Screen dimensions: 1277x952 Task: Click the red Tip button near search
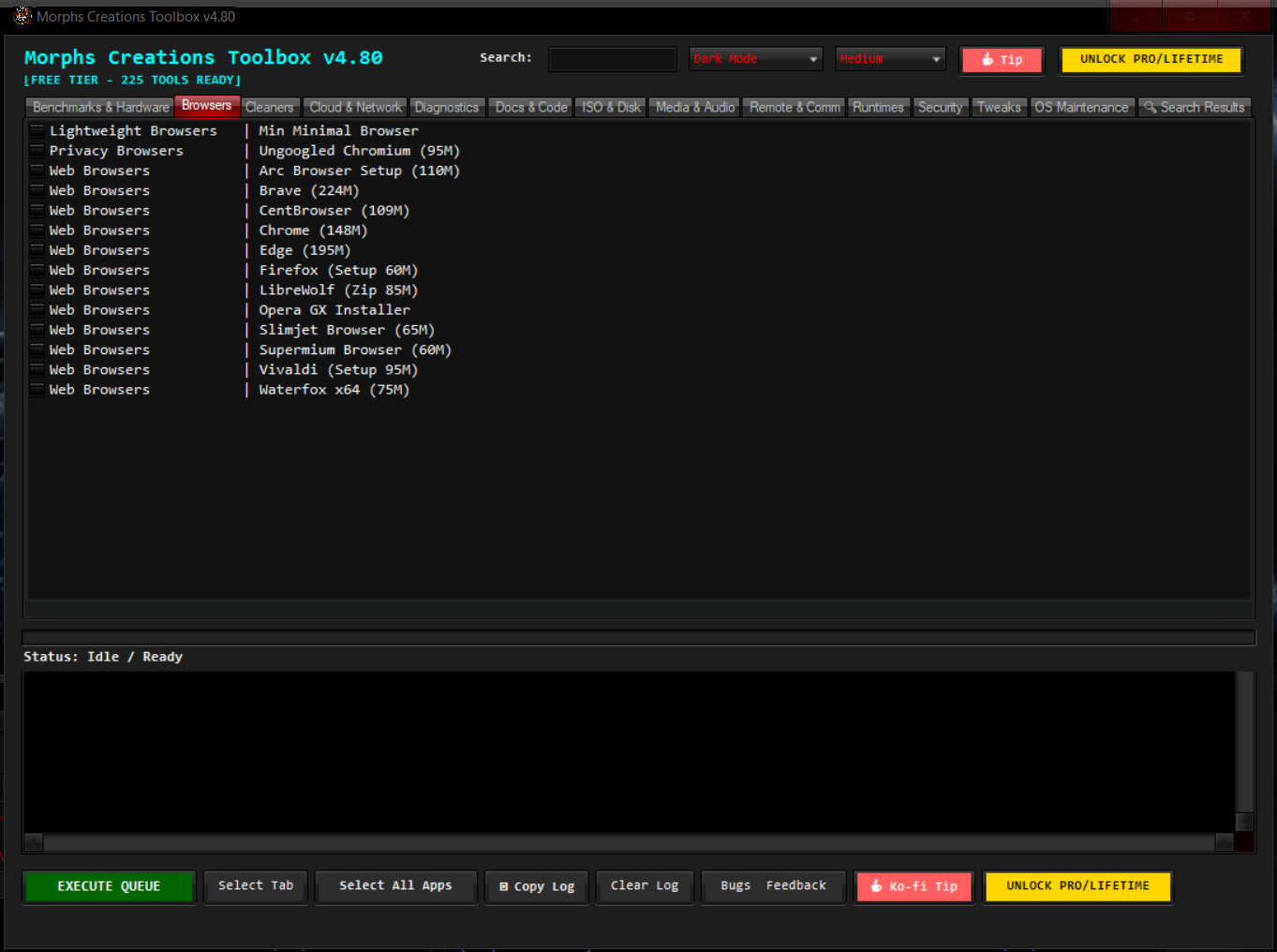click(x=1002, y=60)
